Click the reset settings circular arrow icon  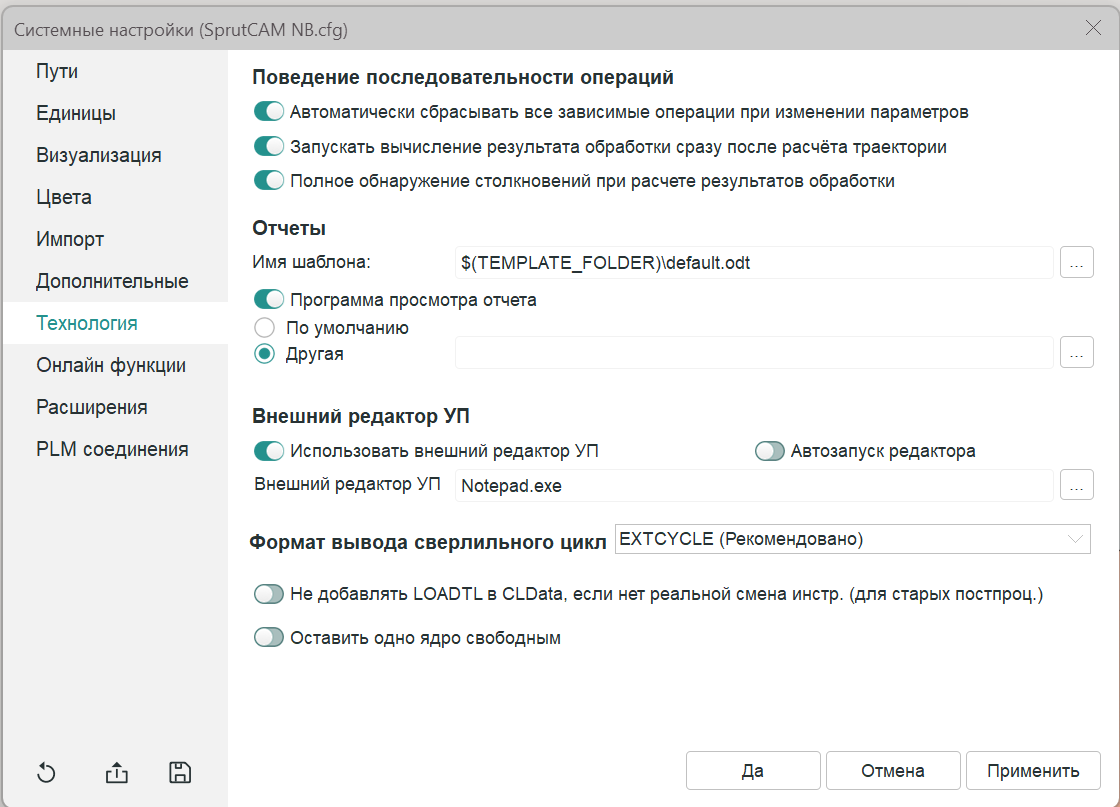[x=46, y=772]
